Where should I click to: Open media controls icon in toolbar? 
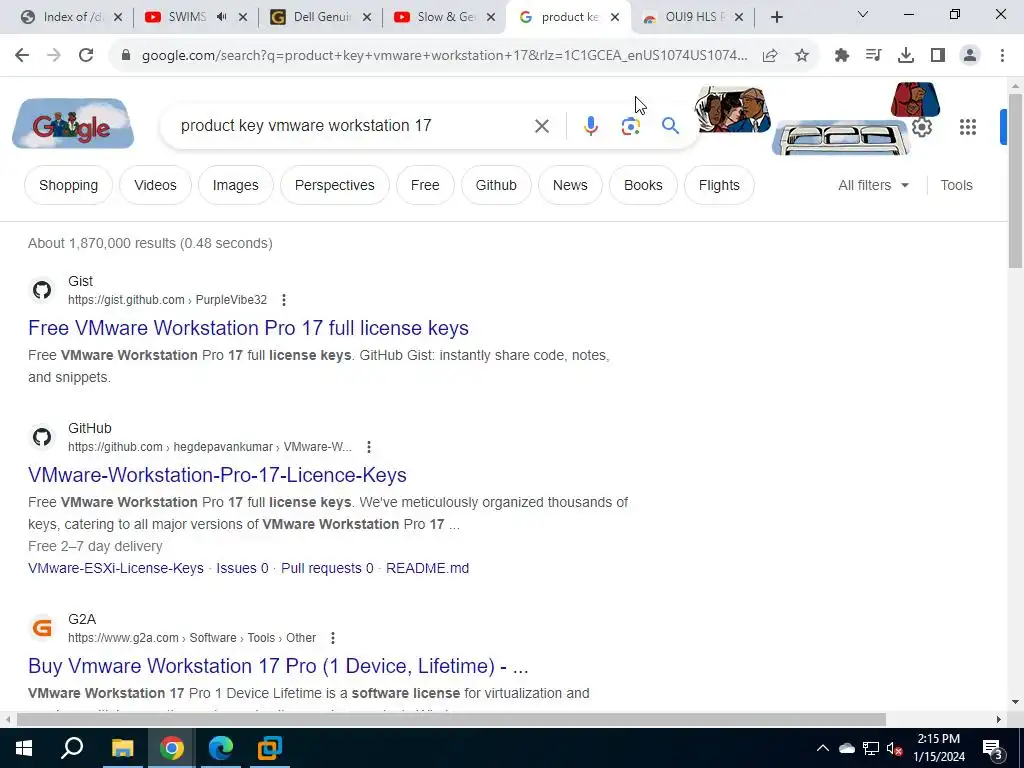point(873,56)
